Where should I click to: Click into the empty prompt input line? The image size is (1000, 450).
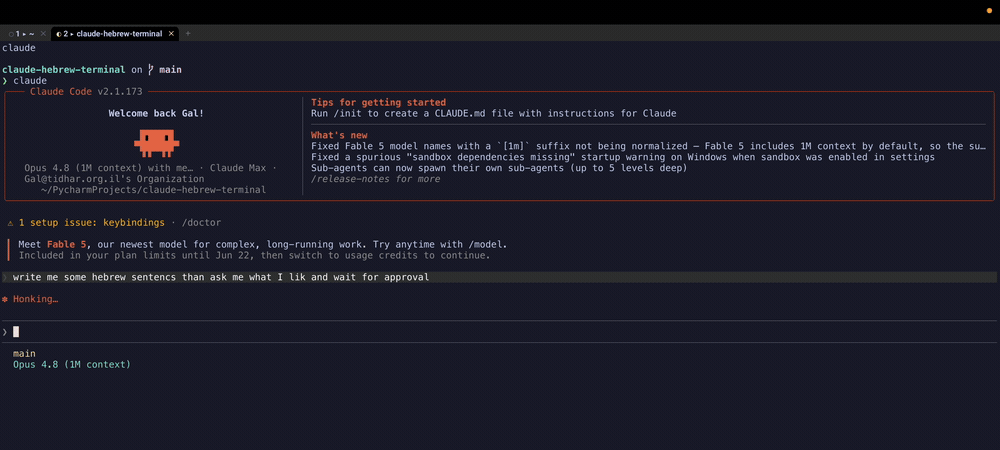tap(500, 331)
